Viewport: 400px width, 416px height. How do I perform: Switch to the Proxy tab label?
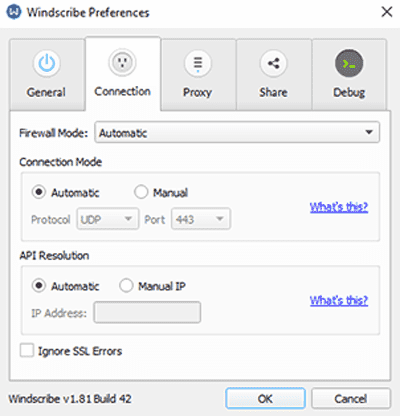[x=197, y=92]
